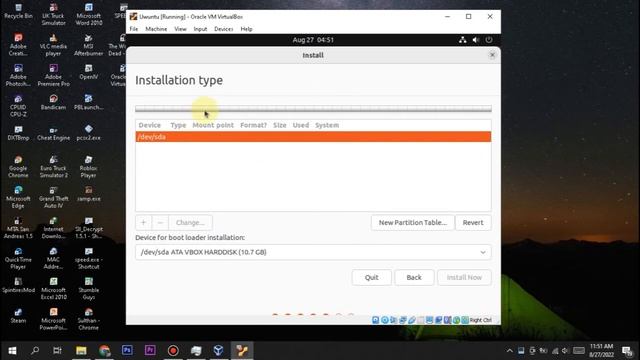Click the Back button

414,277
